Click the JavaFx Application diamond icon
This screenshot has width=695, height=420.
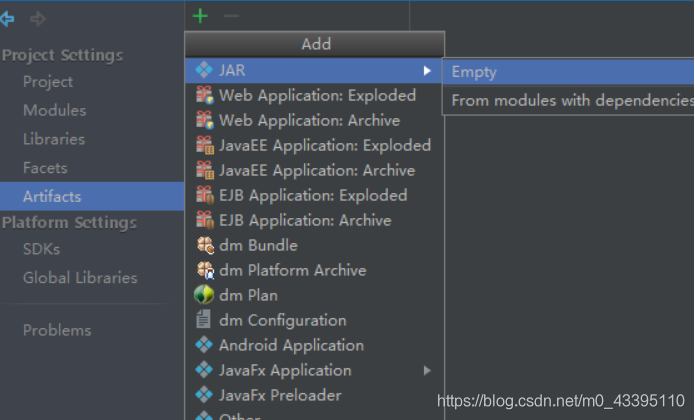(x=204, y=370)
